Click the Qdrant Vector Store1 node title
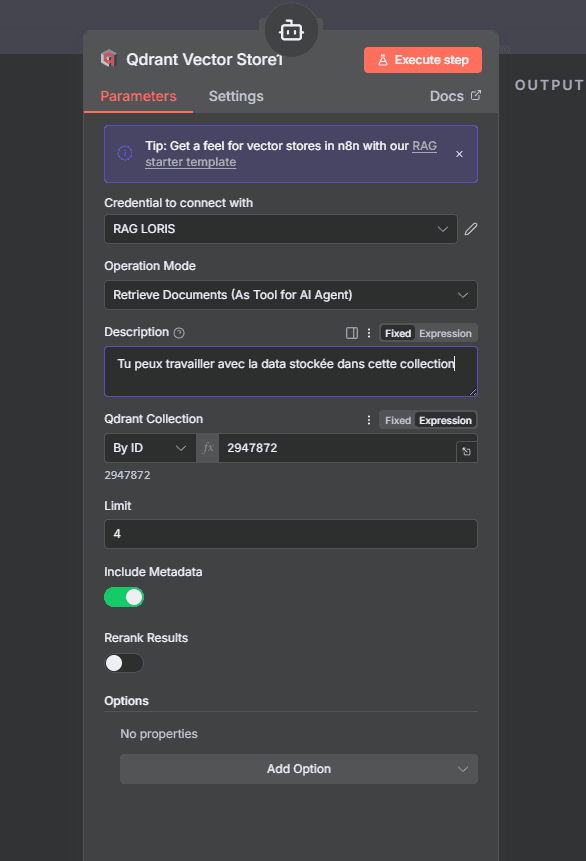586x861 pixels. (204, 59)
